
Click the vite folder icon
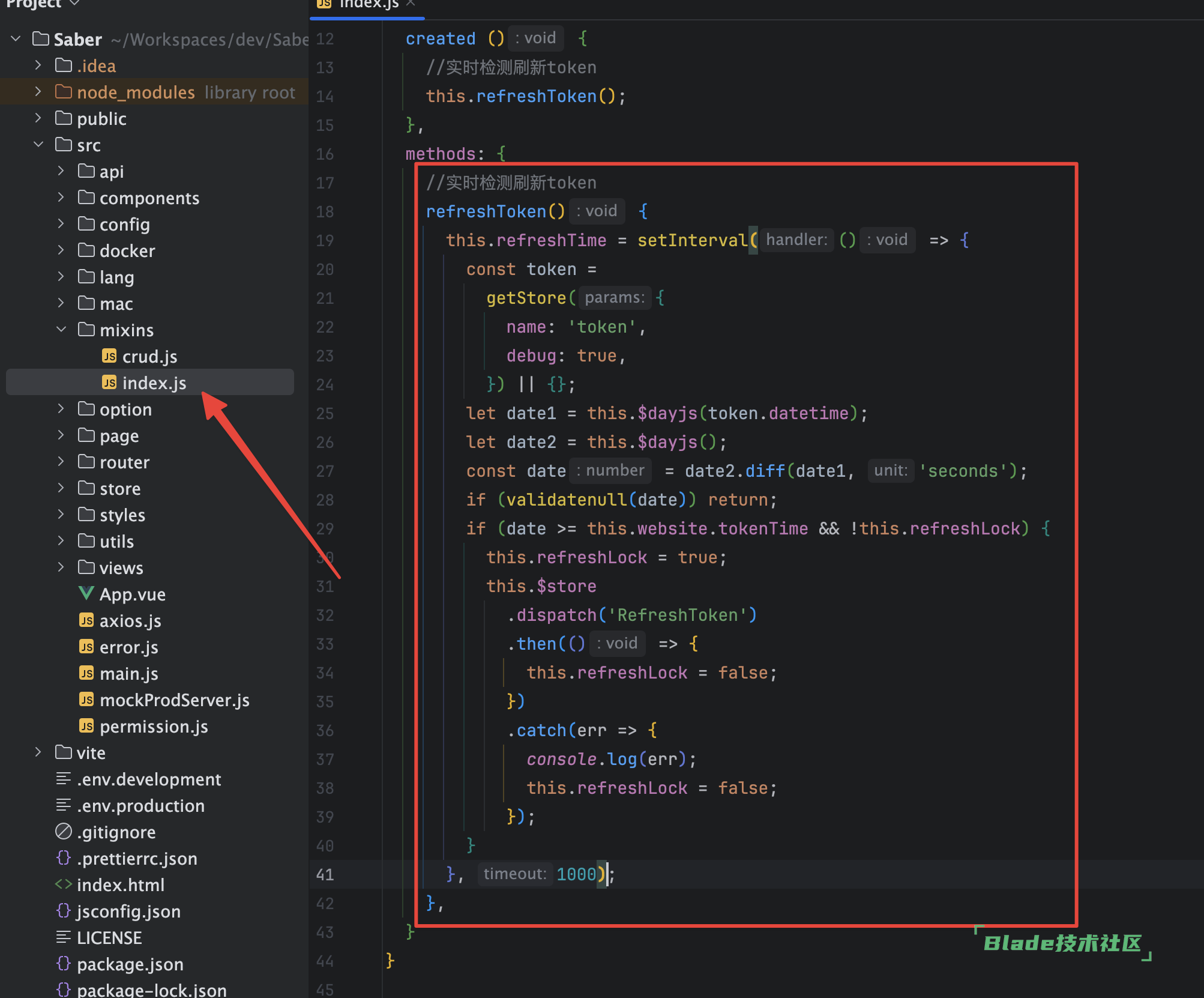pos(64,752)
